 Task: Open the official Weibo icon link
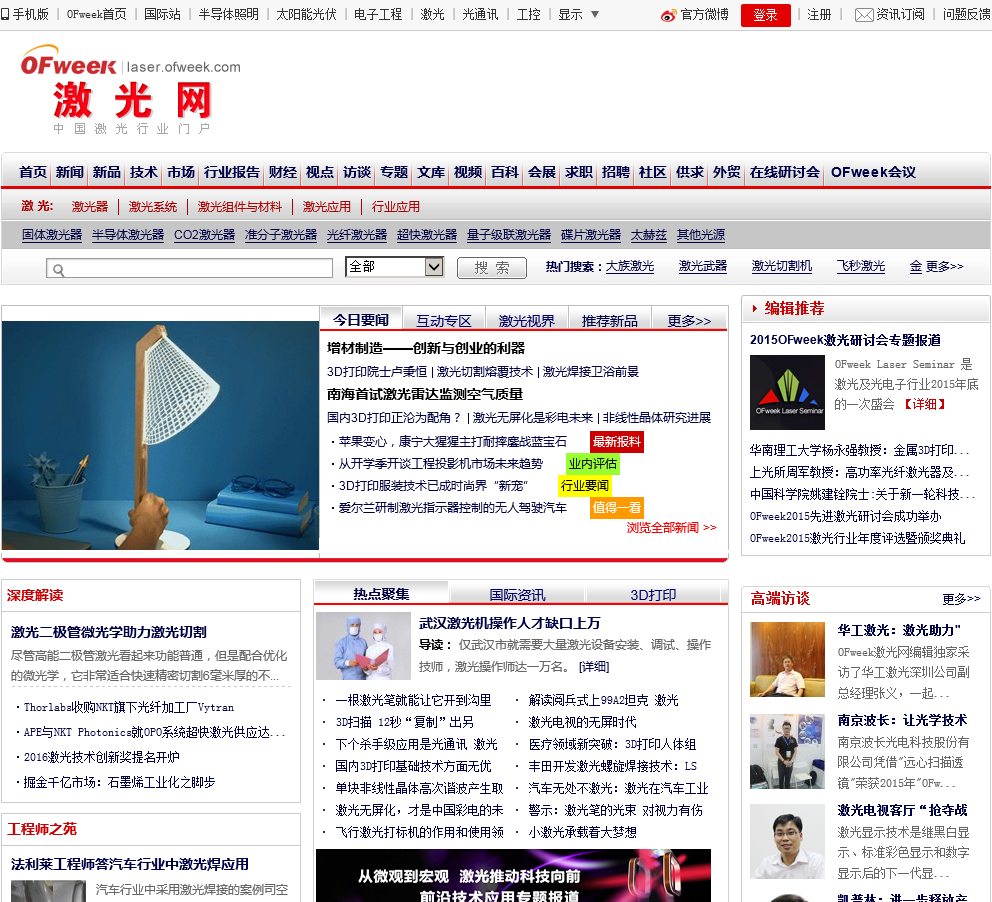(x=668, y=15)
